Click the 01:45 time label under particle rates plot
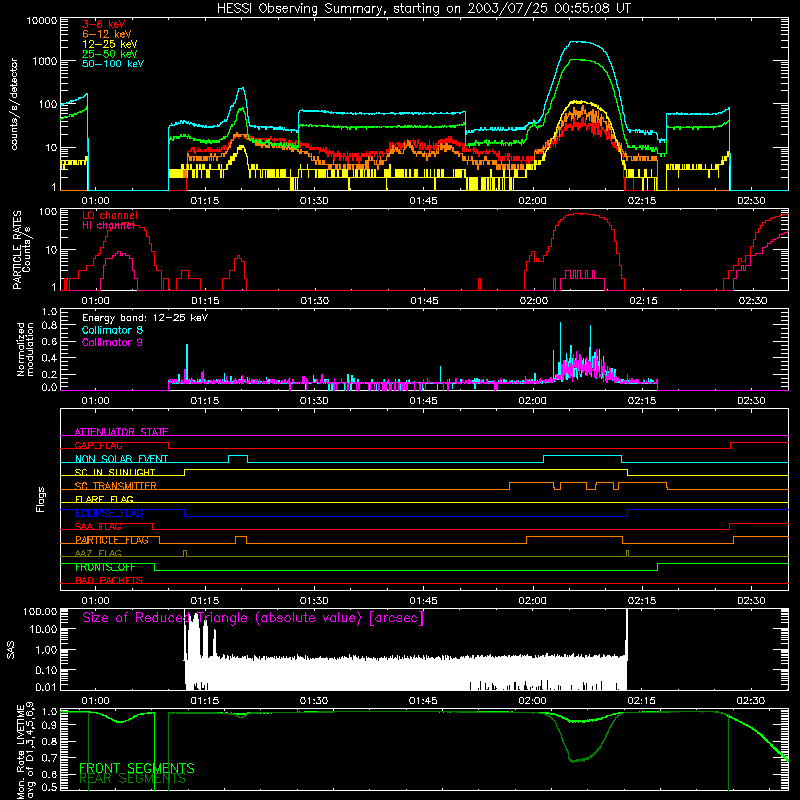 tap(424, 301)
